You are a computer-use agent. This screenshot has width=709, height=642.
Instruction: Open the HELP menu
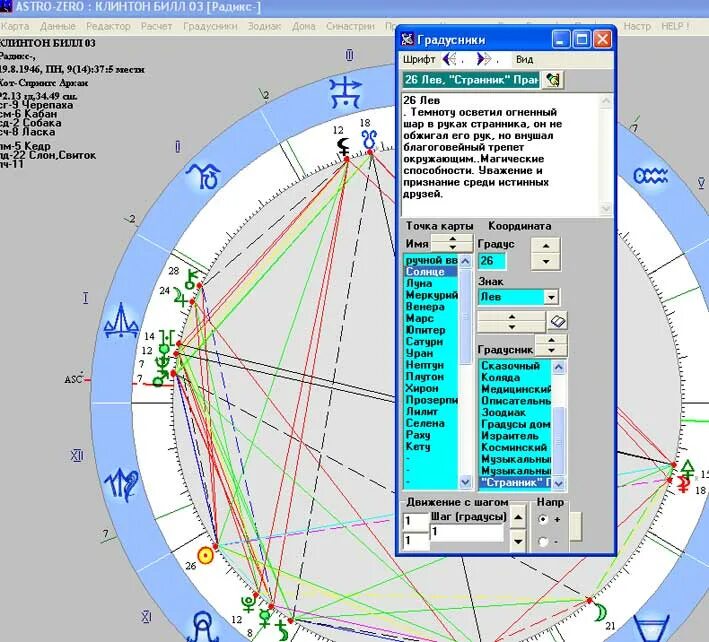tap(675, 26)
